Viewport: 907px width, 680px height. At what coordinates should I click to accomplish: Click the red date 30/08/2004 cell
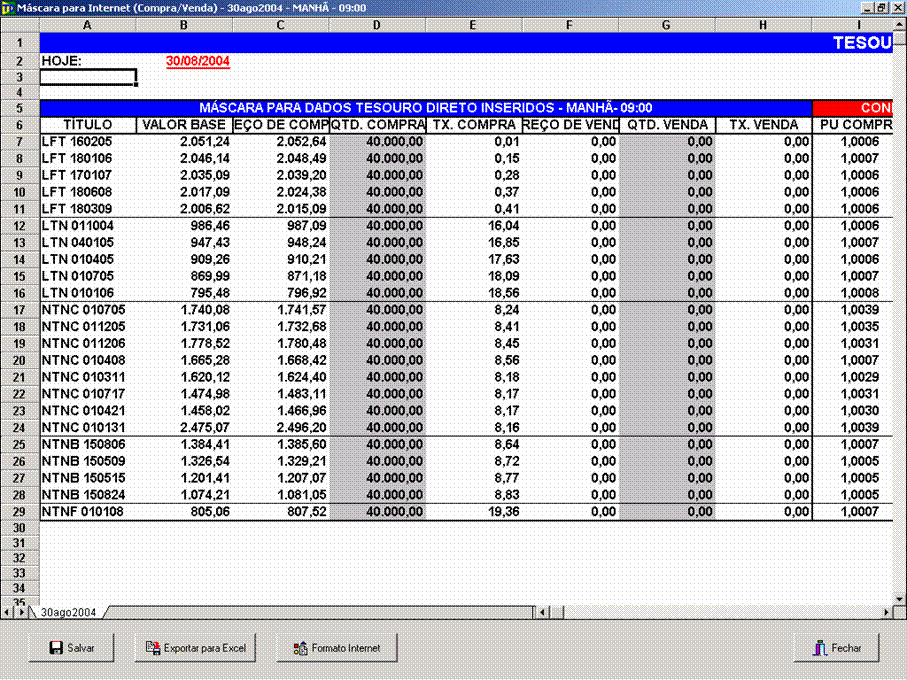click(x=198, y=61)
